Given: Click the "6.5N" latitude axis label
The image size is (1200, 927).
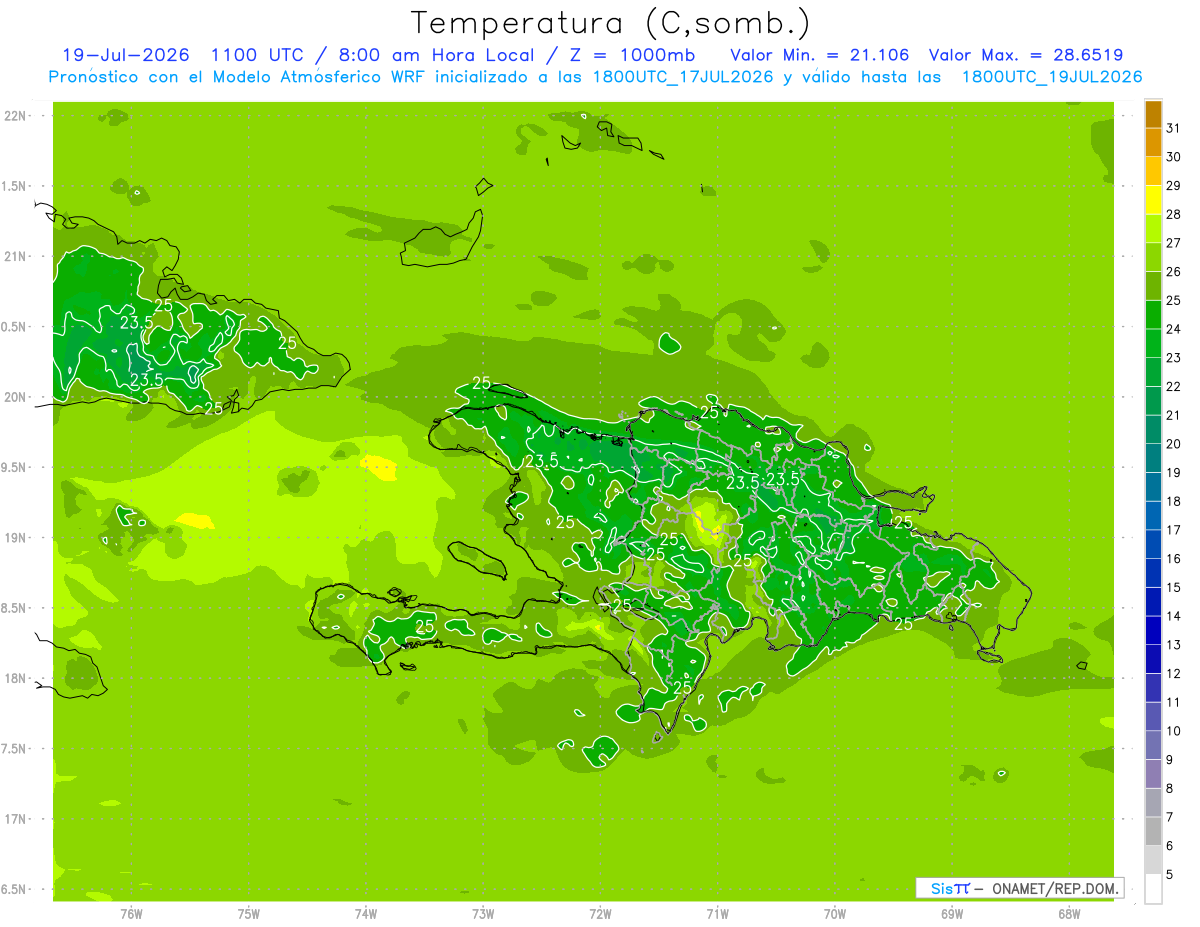Looking at the screenshot, I should click(15, 889).
